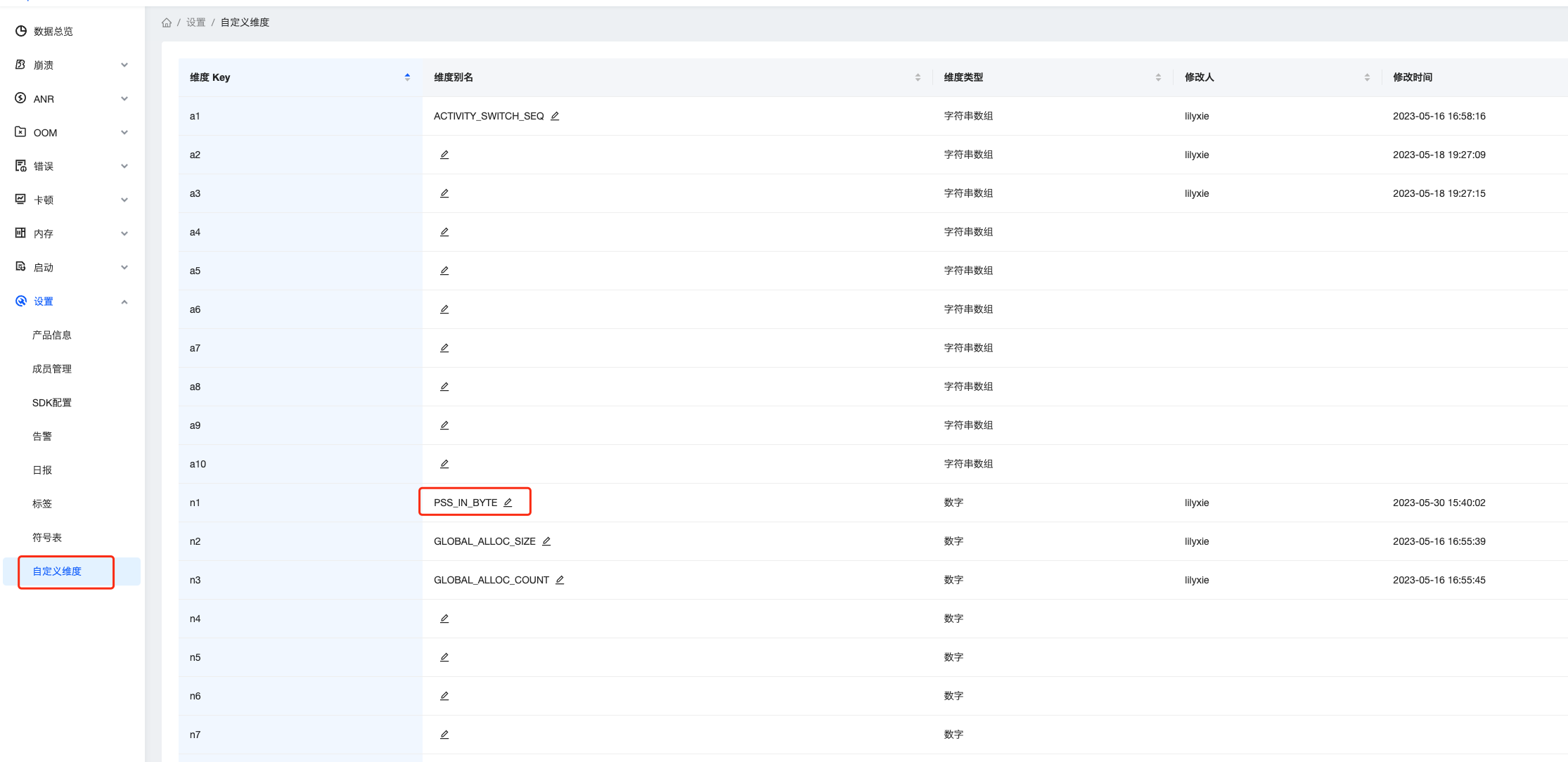Select 符号表 in sidebar
The width and height of the screenshot is (1568, 762).
click(x=47, y=538)
